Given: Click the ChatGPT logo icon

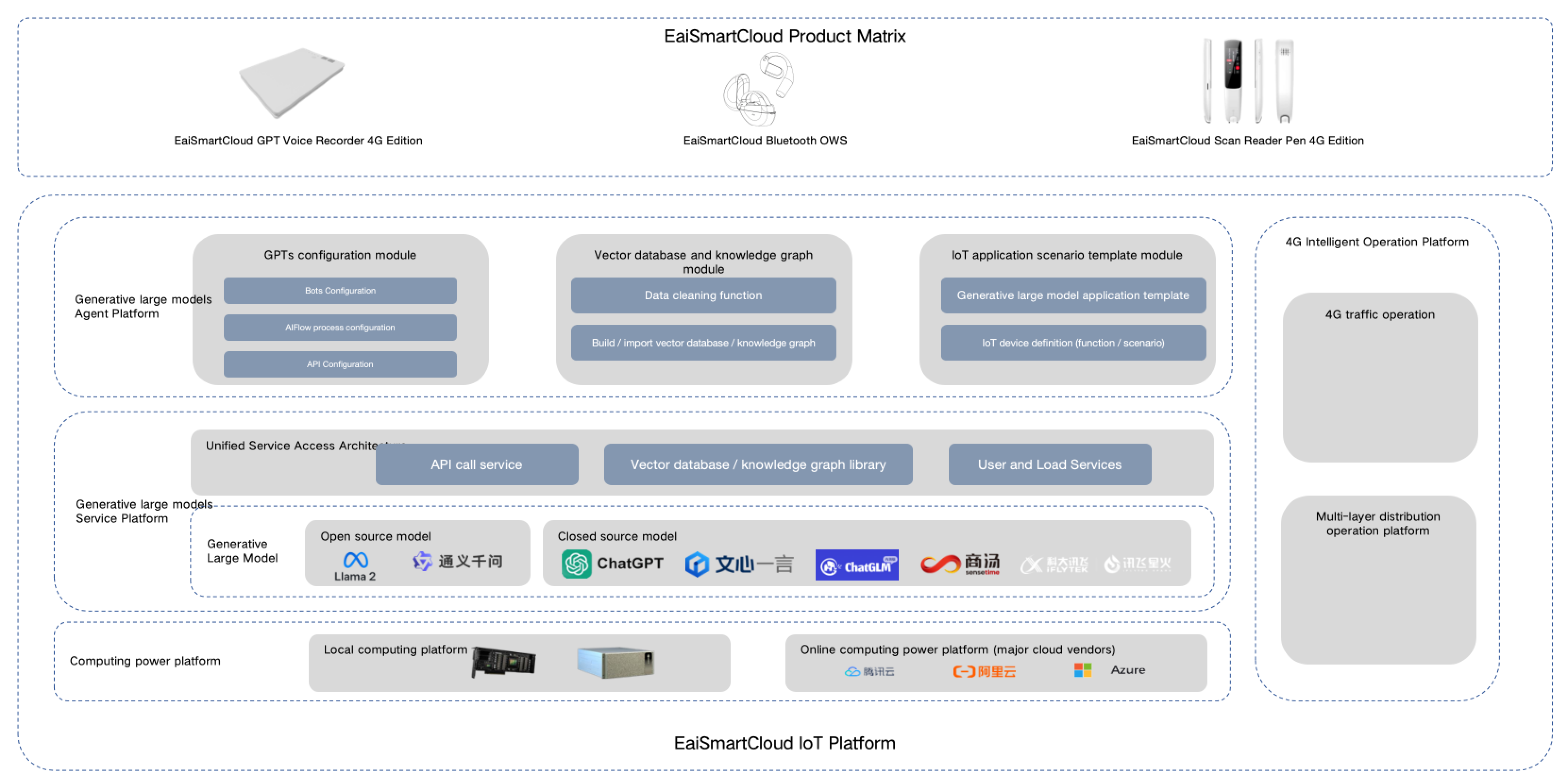Looking at the screenshot, I should pyautogui.click(x=576, y=563).
